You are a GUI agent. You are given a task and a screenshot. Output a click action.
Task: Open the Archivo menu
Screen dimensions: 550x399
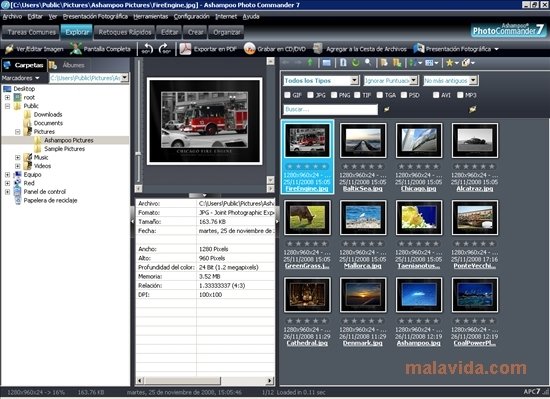point(12,16)
